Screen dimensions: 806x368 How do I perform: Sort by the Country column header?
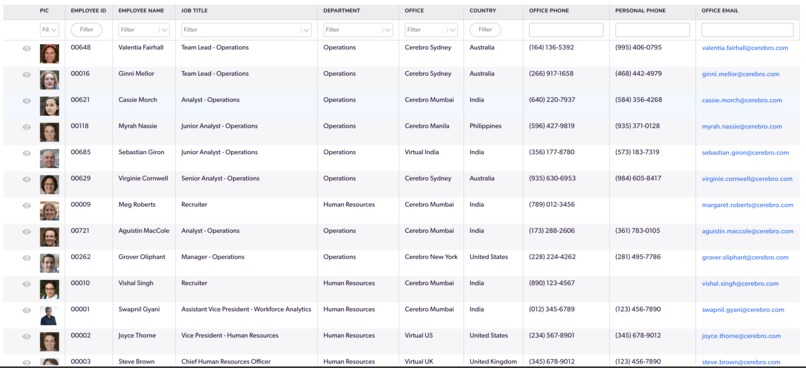[483, 11]
